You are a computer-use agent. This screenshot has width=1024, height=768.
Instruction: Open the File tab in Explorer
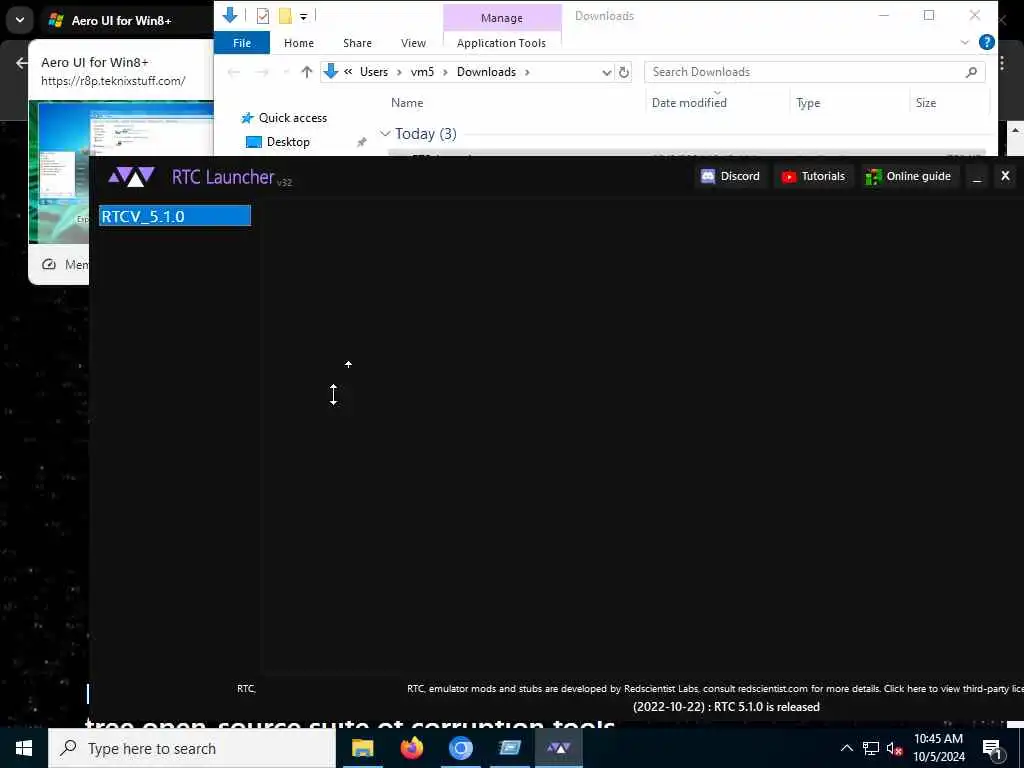242,43
